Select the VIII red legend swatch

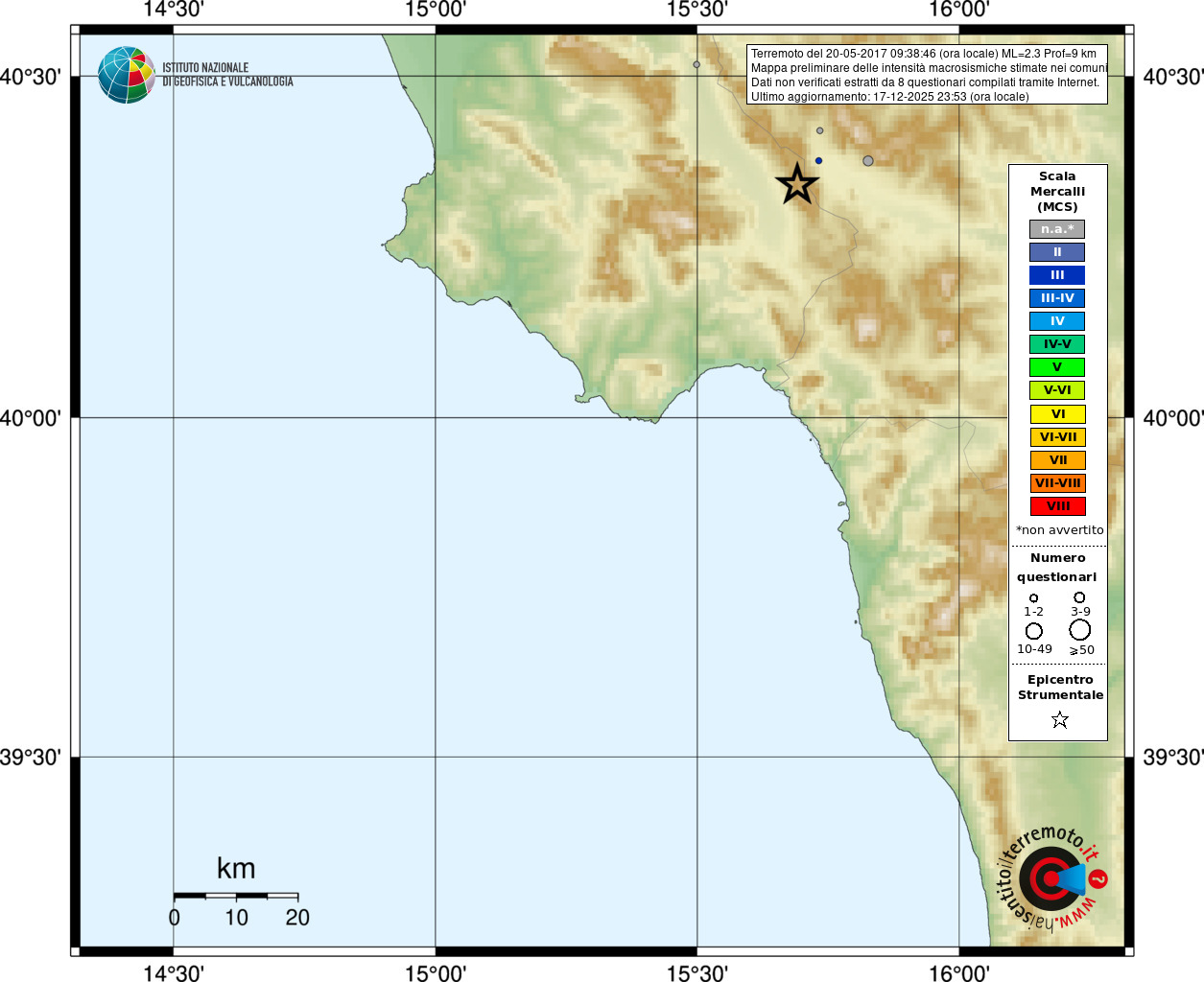1058,506
